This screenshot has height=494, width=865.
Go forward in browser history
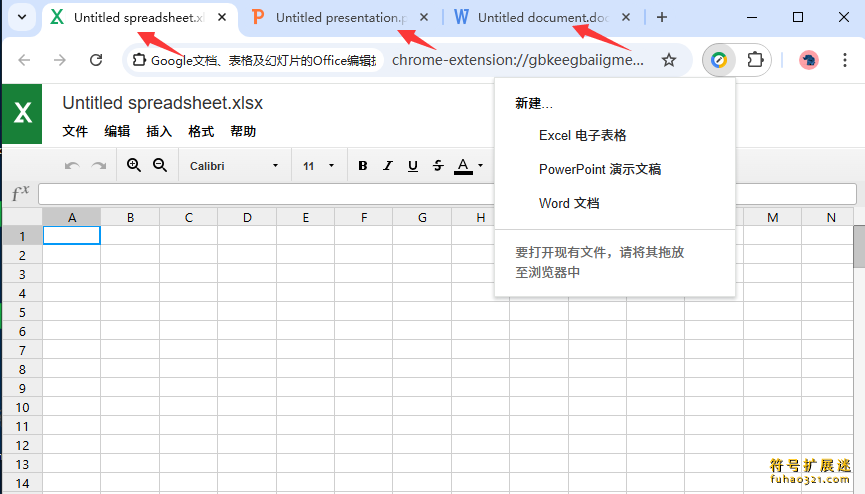pyautogui.click(x=60, y=60)
